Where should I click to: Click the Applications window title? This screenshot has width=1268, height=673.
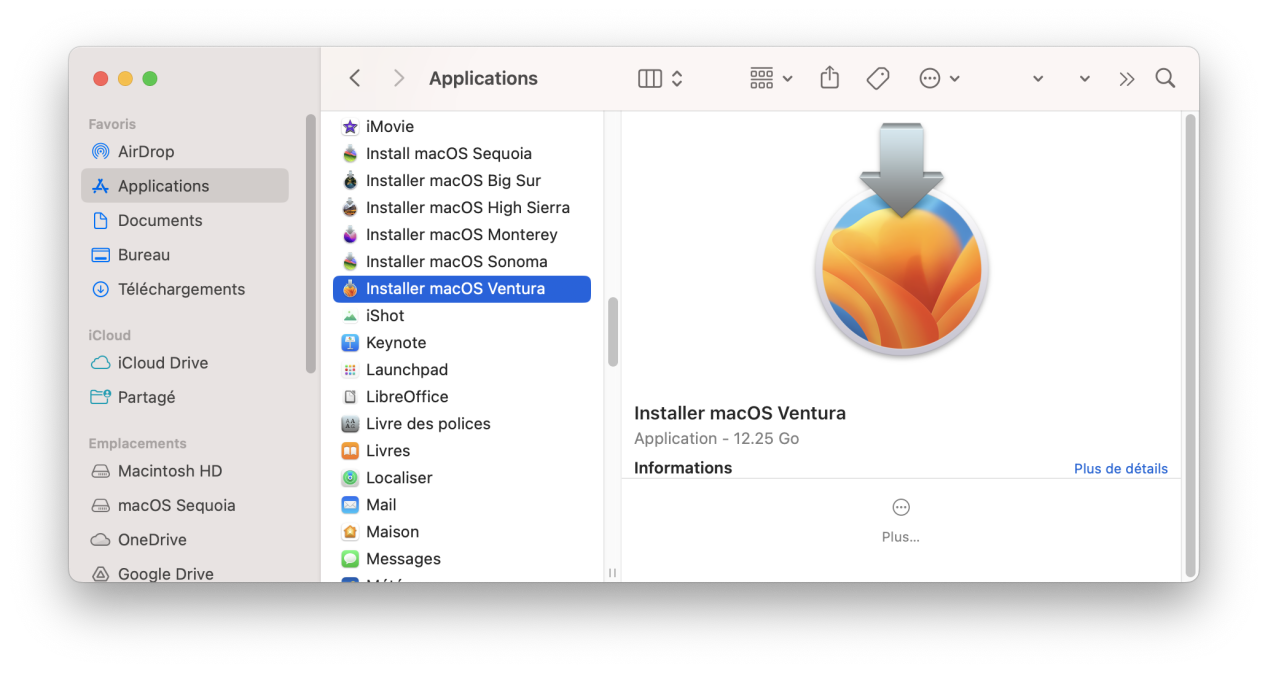(x=483, y=78)
